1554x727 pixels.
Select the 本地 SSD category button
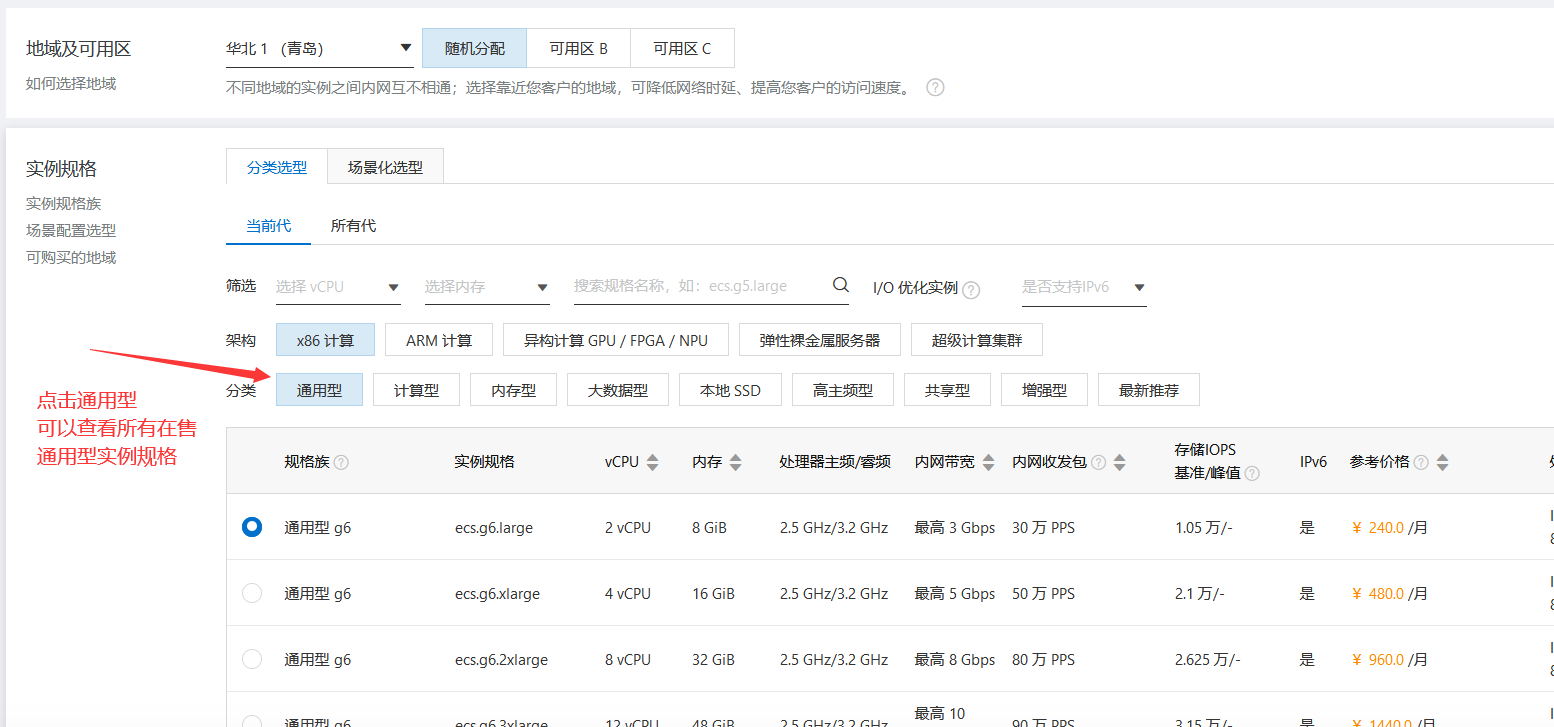731,390
